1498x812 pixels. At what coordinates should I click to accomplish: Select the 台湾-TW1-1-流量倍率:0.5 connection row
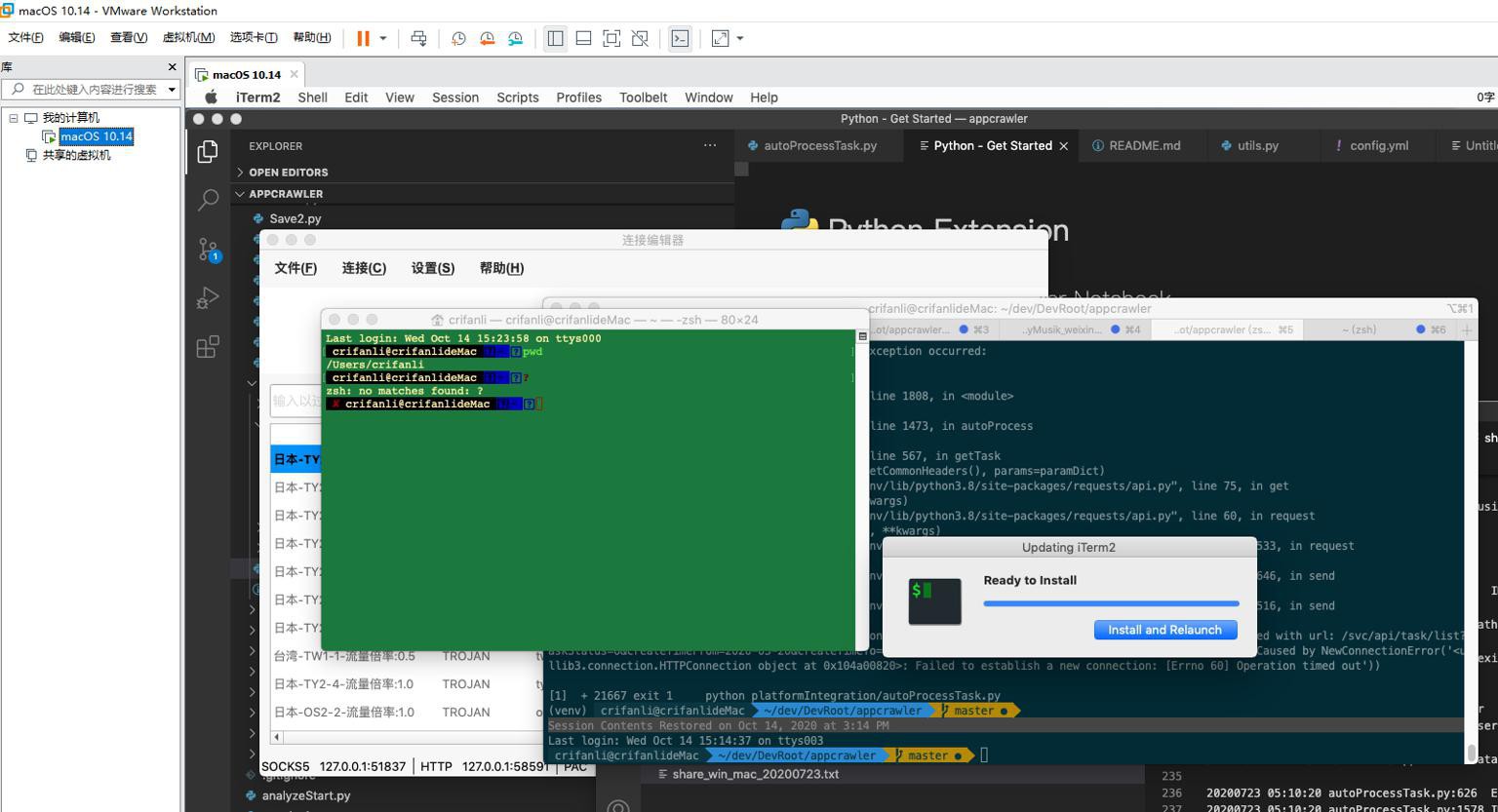pos(406,656)
